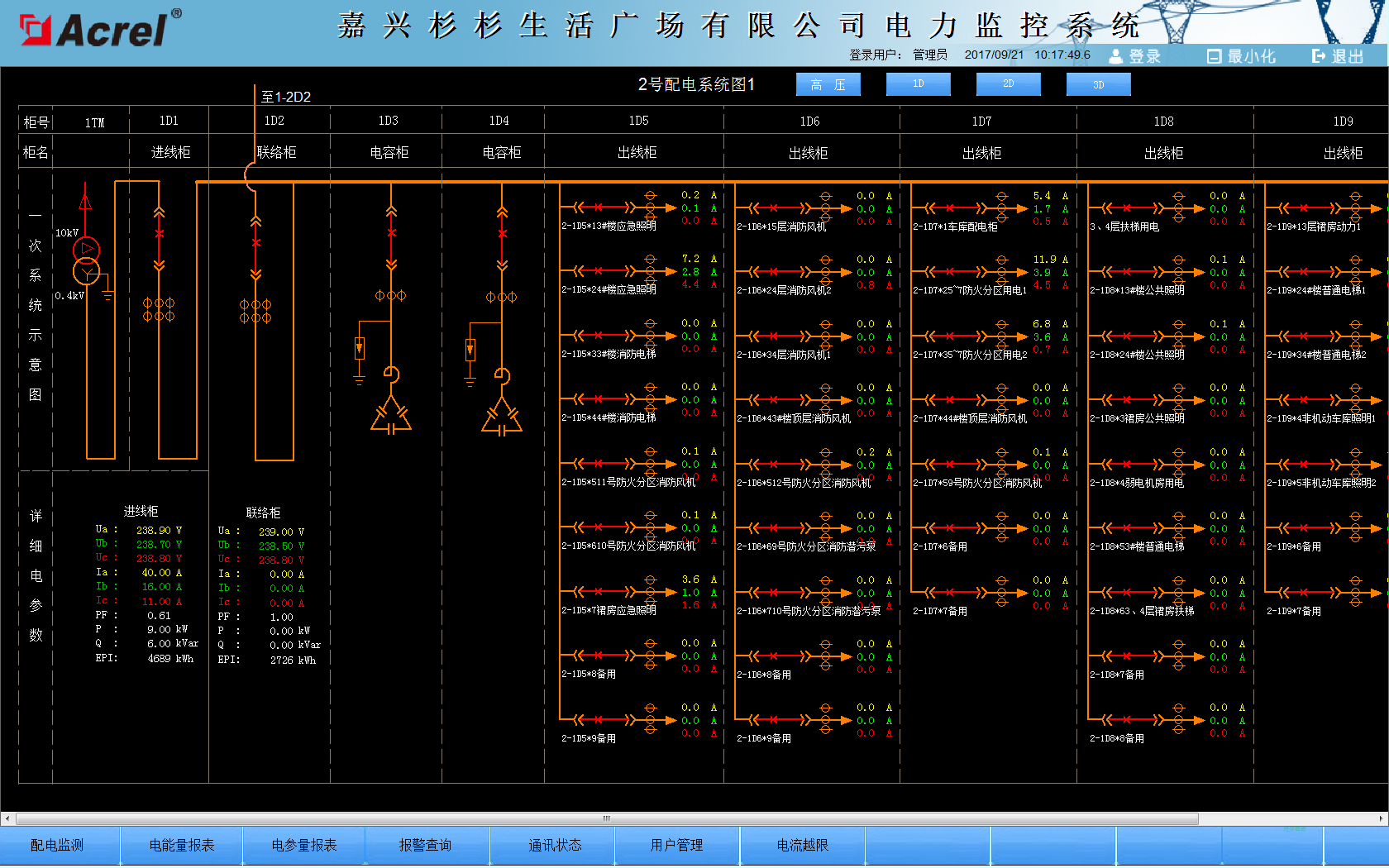Click the login user icon
The height and width of the screenshot is (868, 1389).
[1116, 56]
